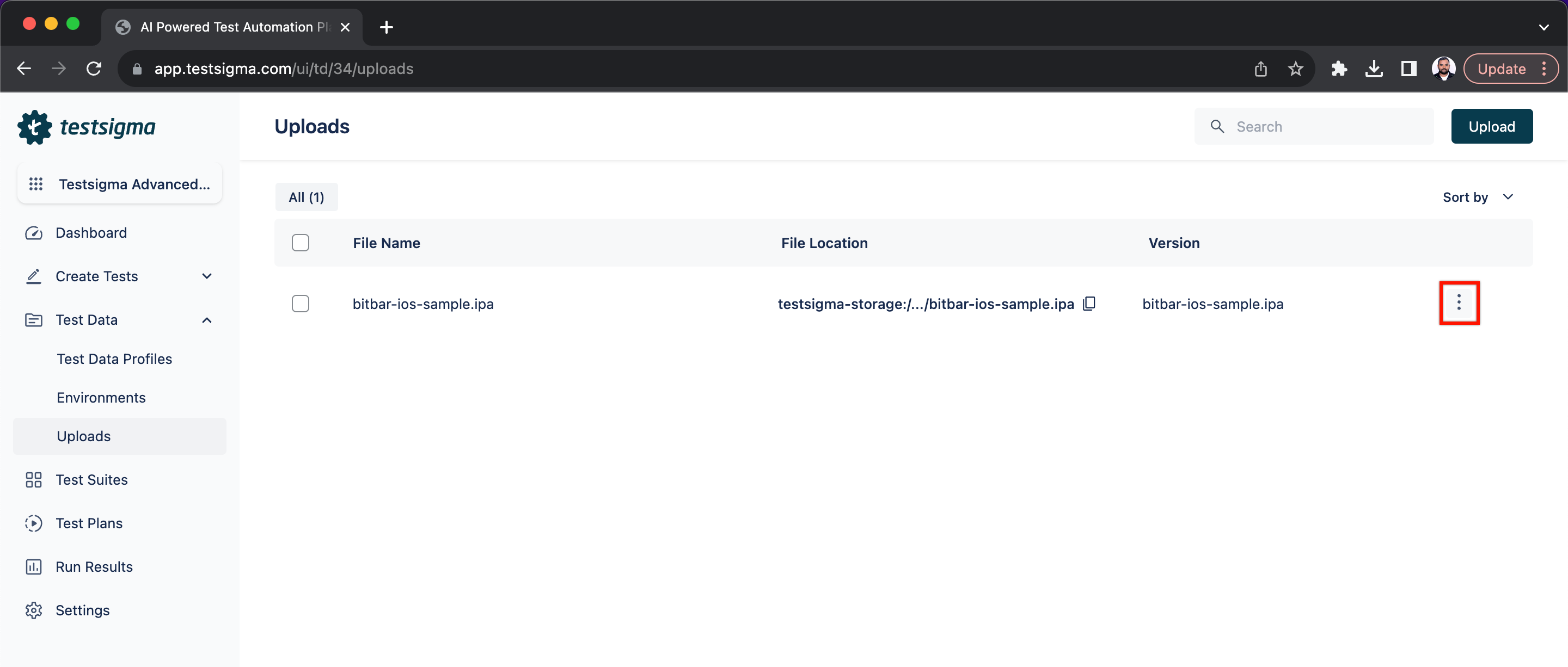Bookmark page with star icon
This screenshot has width=1568, height=667.
[1295, 69]
